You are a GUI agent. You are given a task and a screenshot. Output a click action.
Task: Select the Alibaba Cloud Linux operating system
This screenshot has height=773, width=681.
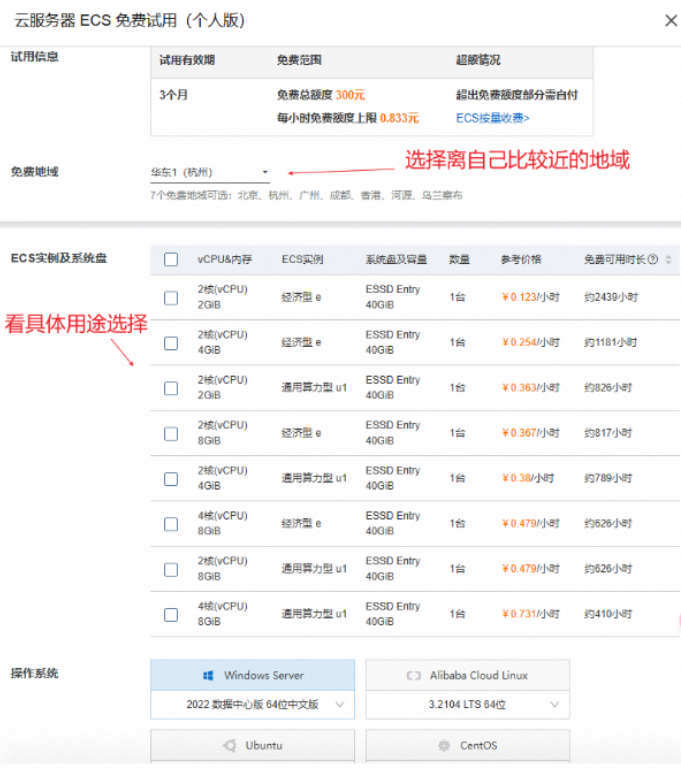click(x=467, y=675)
